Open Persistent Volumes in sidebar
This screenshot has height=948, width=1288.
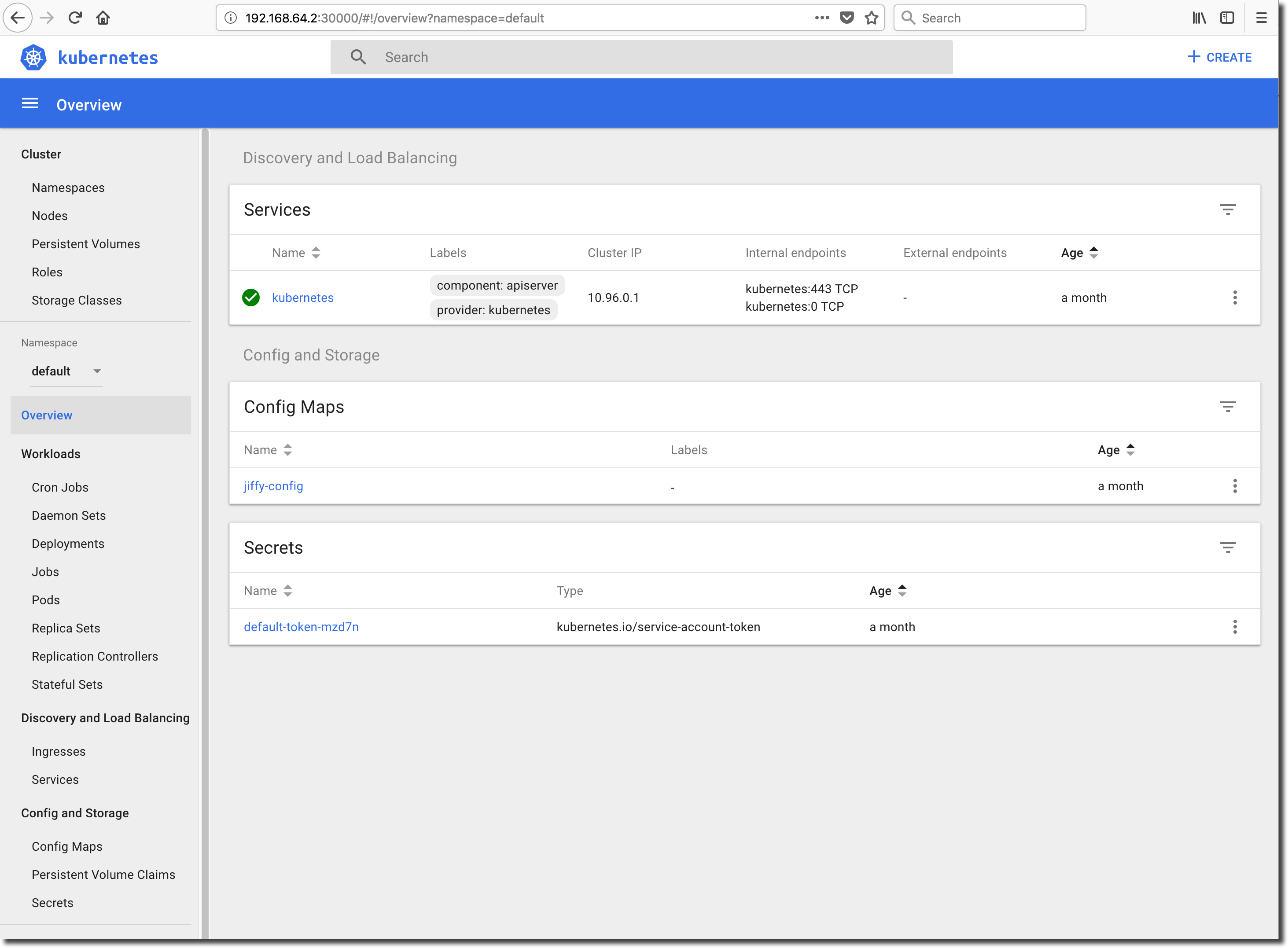click(x=85, y=244)
